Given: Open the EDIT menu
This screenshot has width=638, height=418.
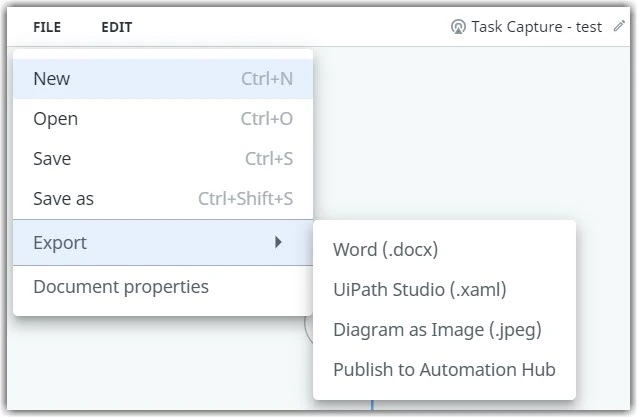Looking at the screenshot, I should (116, 27).
